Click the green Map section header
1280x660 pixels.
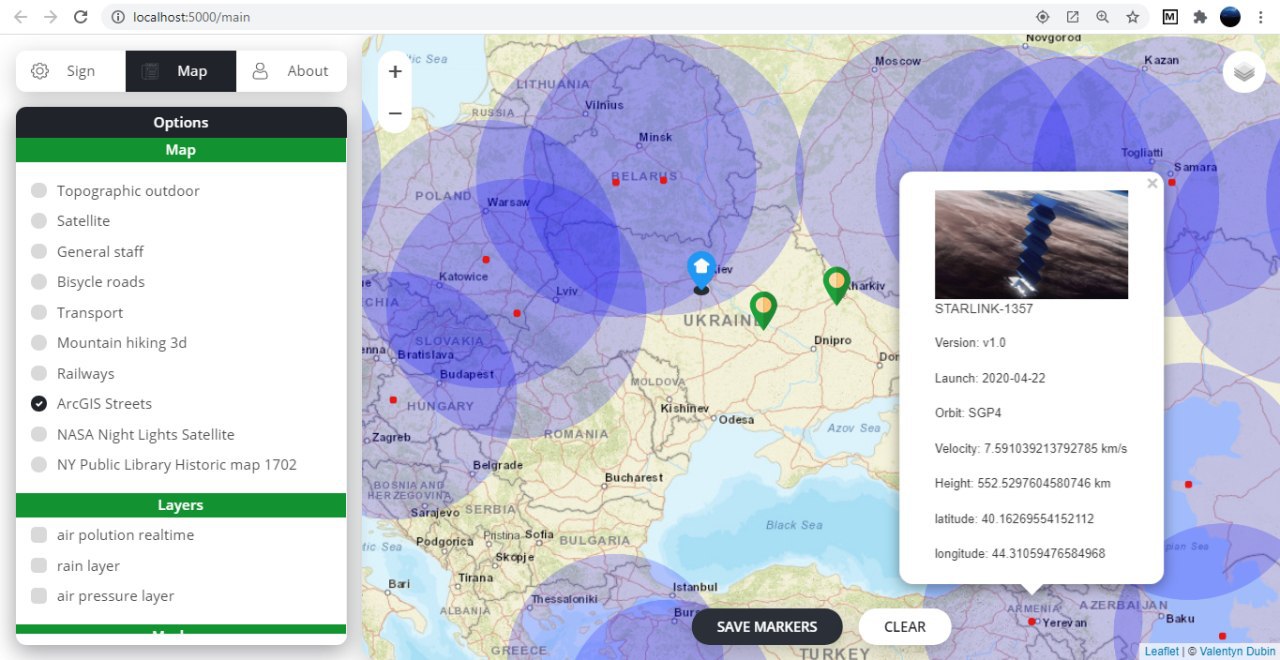pyautogui.click(x=181, y=150)
